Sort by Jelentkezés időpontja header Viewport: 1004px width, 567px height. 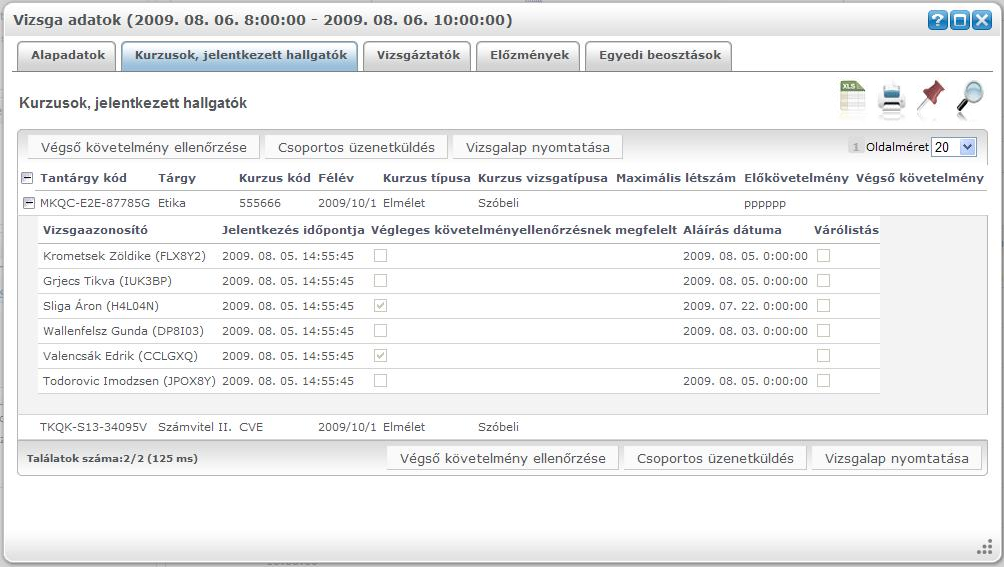click(293, 230)
